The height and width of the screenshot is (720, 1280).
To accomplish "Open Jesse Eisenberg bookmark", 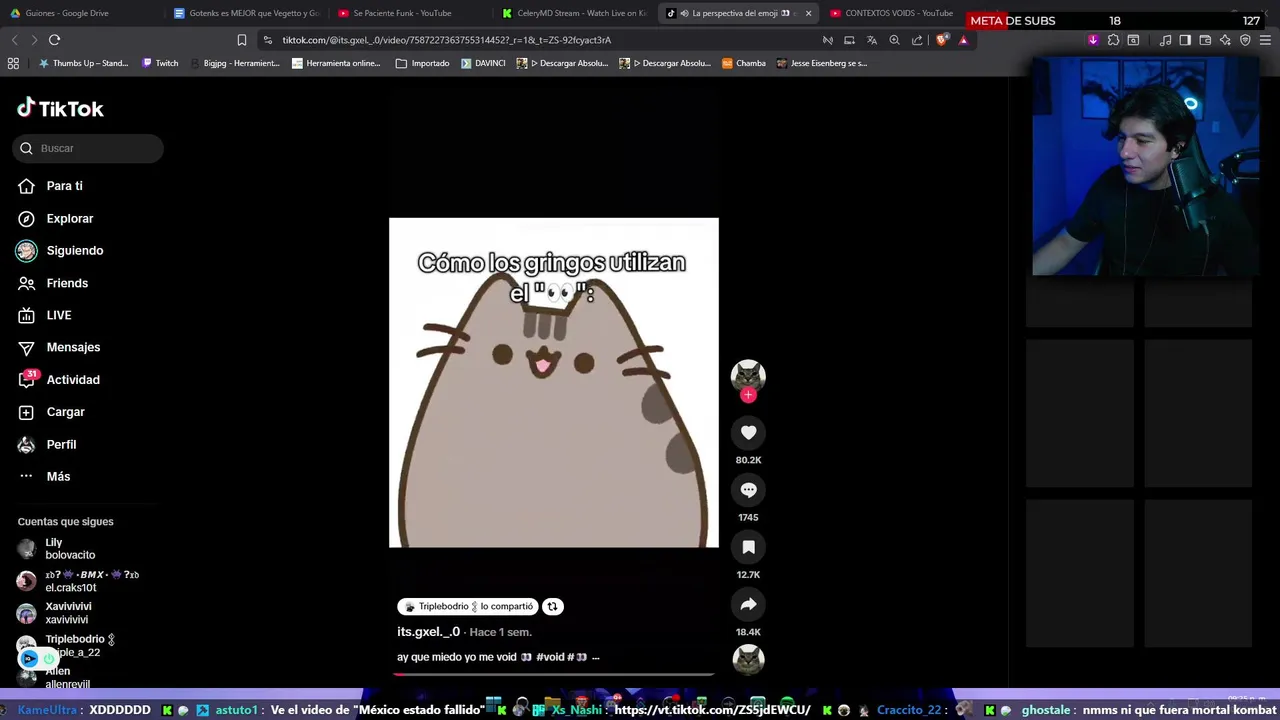I will pos(821,63).
